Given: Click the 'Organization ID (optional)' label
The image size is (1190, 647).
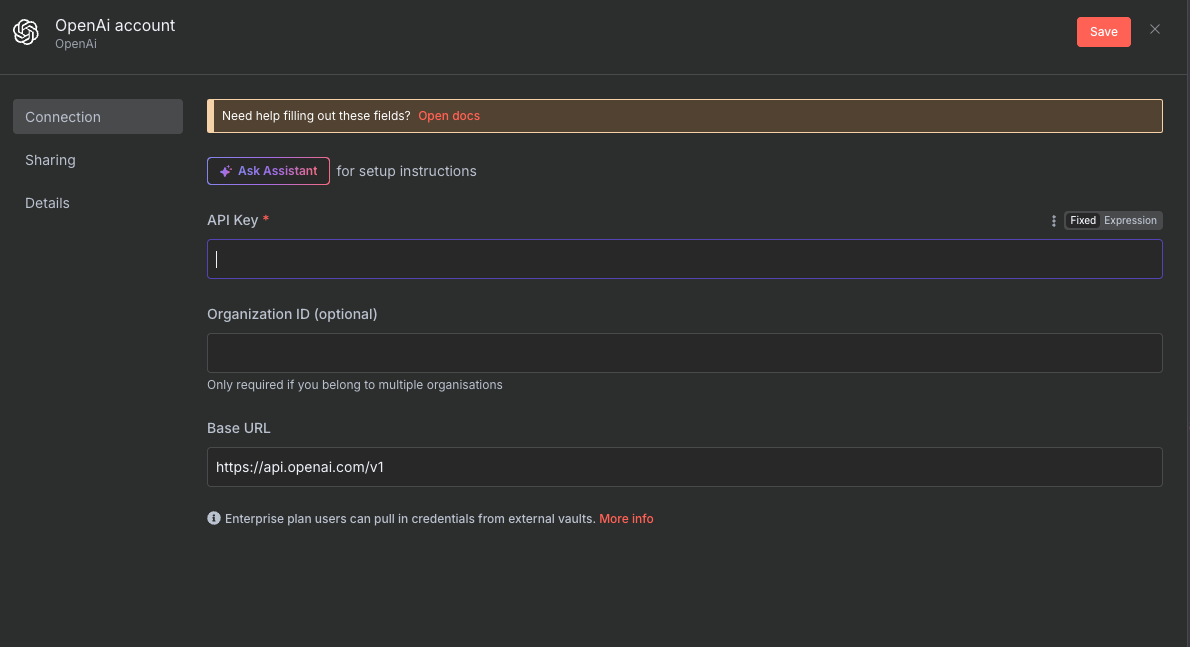Looking at the screenshot, I should click(292, 314).
